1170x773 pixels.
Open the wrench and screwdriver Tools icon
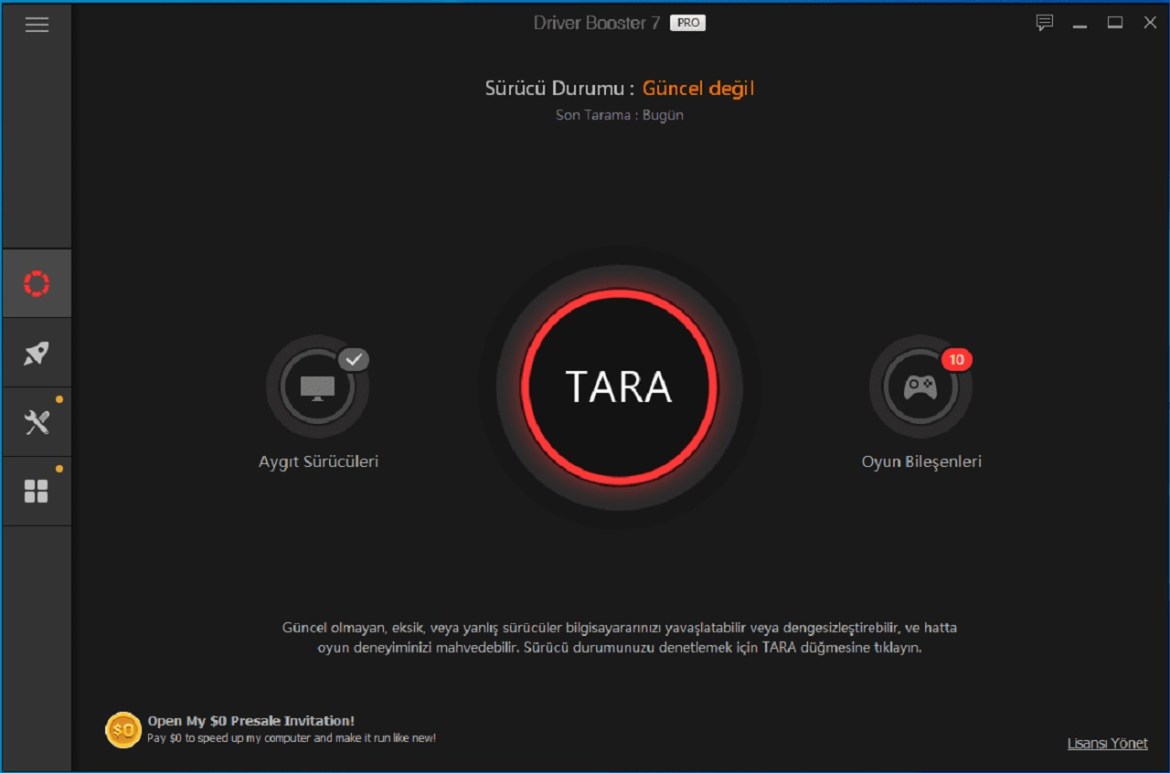point(37,422)
